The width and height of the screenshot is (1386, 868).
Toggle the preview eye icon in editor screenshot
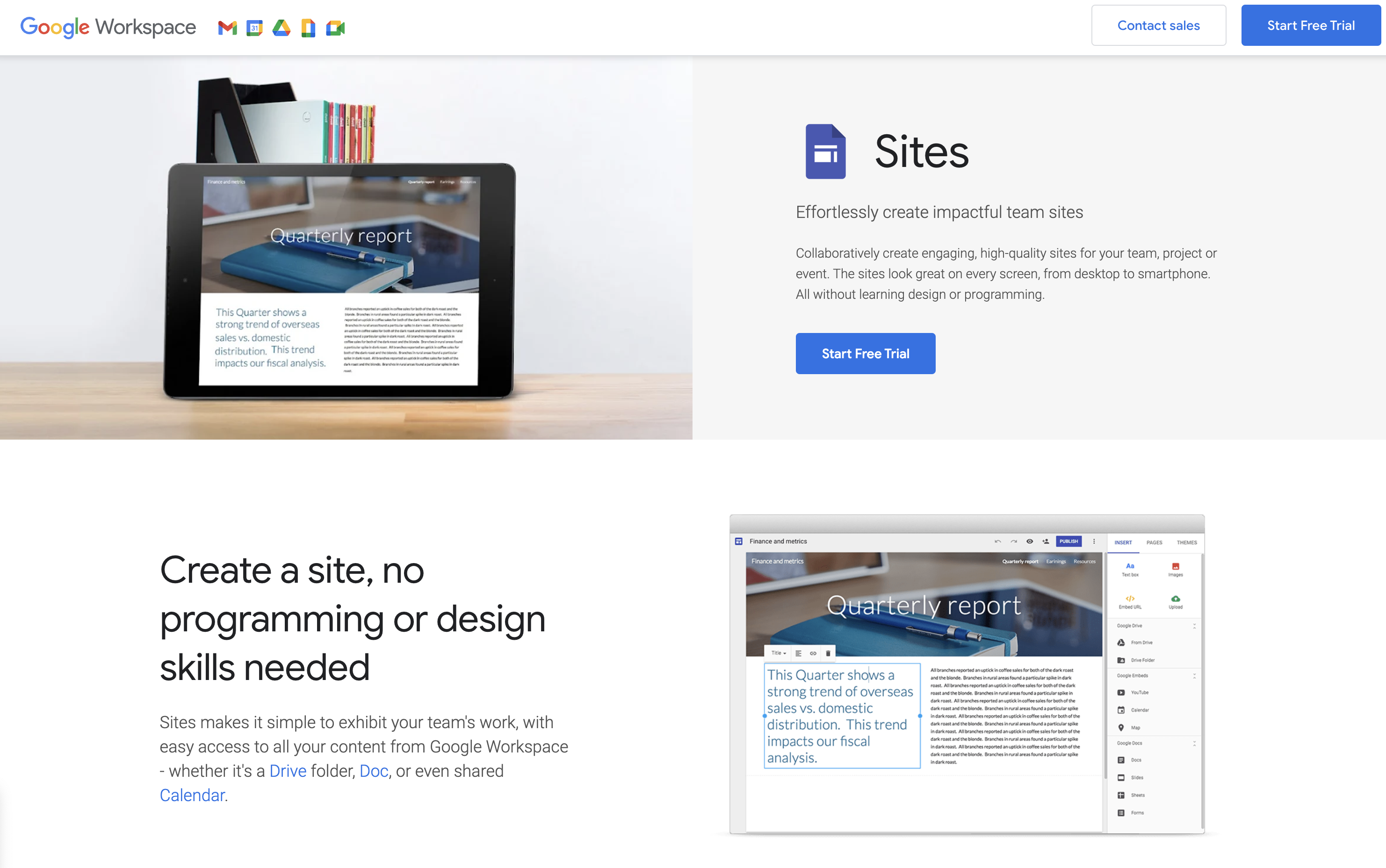point(1030,542)
